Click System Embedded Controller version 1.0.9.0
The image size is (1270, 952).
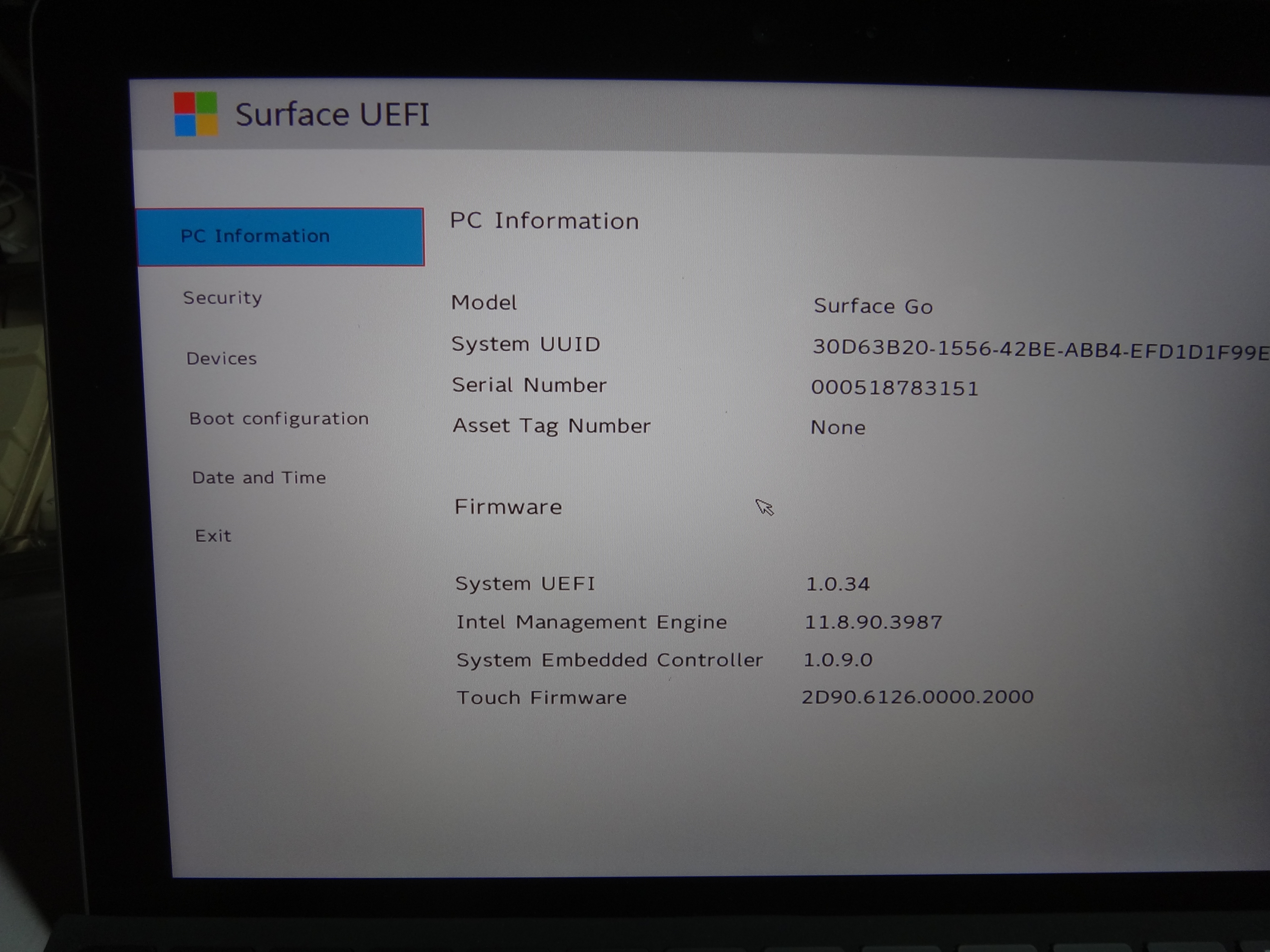pyautogui.click(x=838, y=660)
